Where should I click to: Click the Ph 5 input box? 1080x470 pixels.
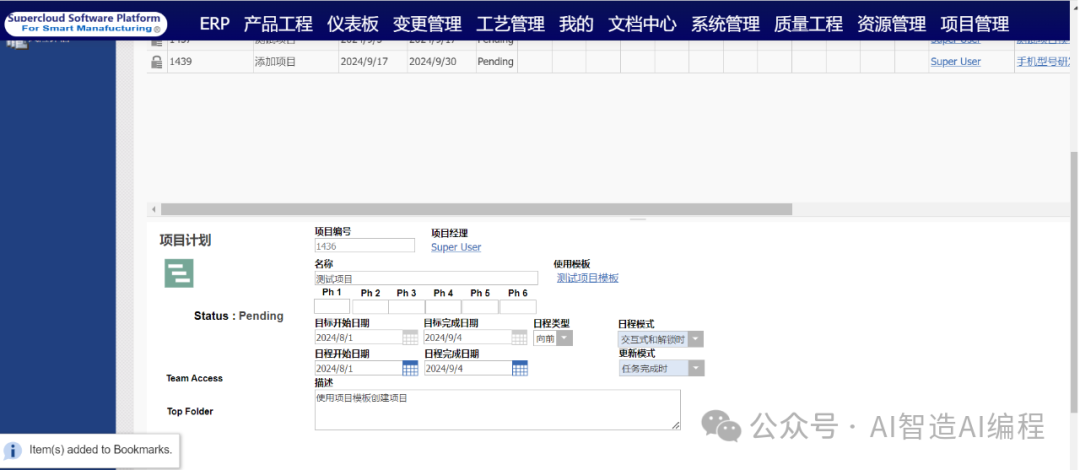pyautogui.click(x=480, y=307)
